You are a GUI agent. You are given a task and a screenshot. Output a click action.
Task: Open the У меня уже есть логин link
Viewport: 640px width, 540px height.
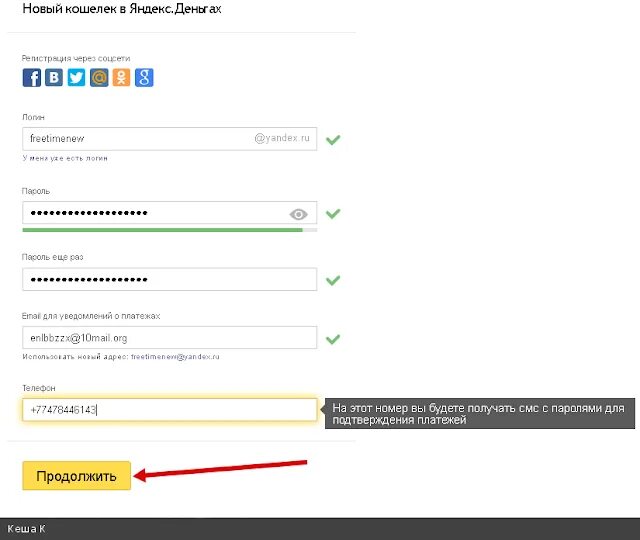click(x=65, y=158)
